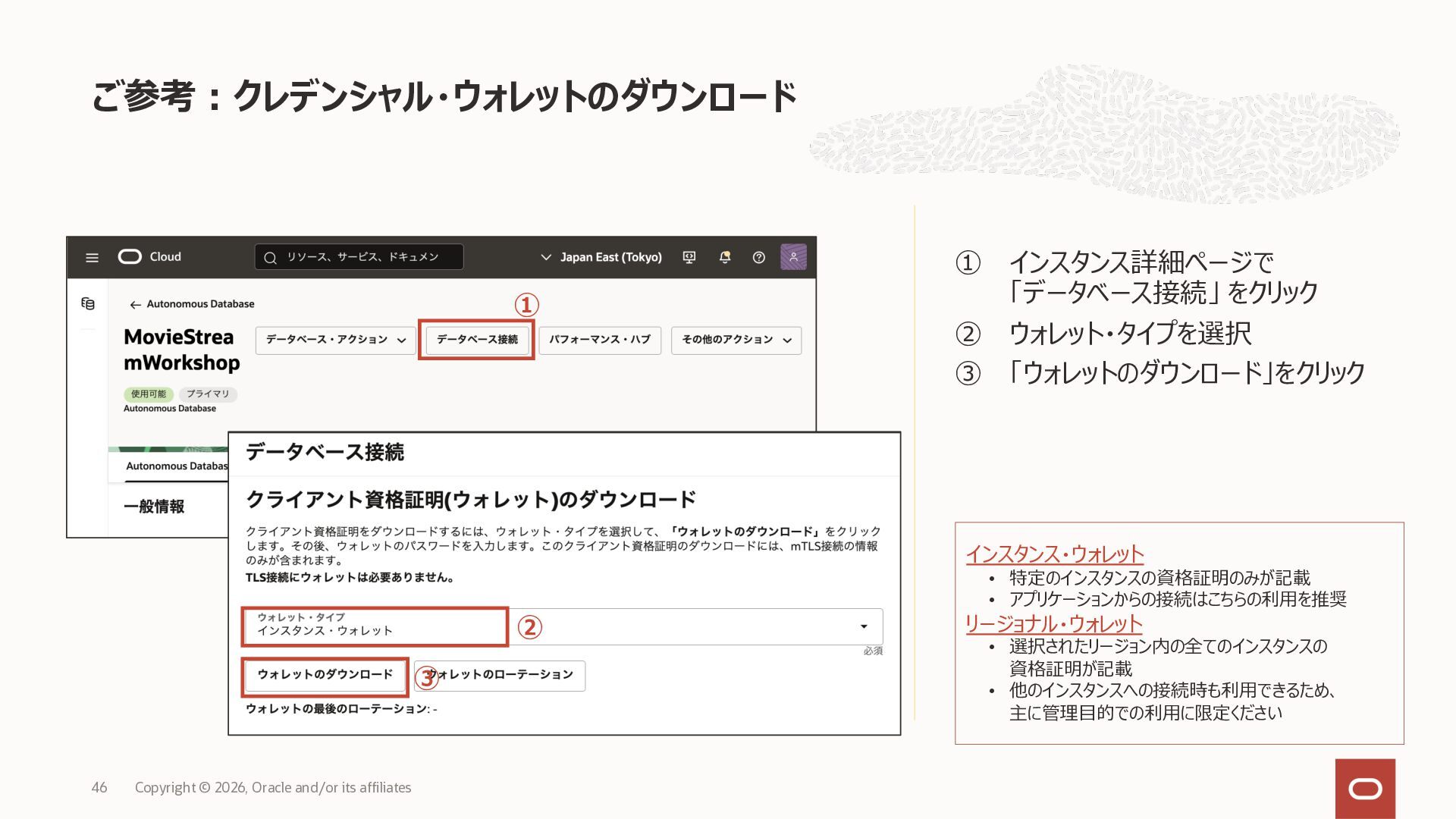
Task: Open the ウォレット・タイプ select dropdown arrow
Action: pos(864,626)
